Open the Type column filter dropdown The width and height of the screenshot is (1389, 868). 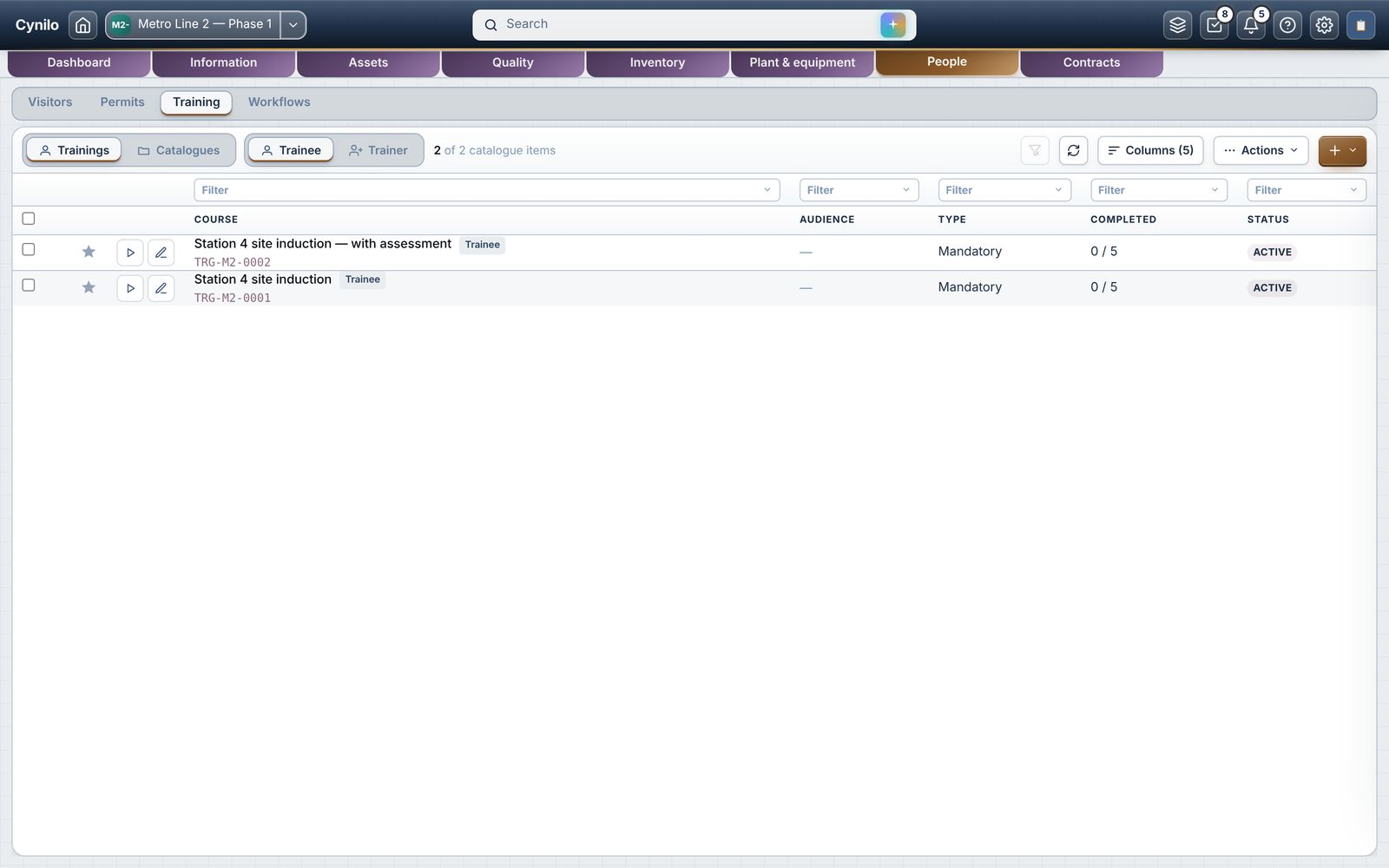tap(1004, 190)
